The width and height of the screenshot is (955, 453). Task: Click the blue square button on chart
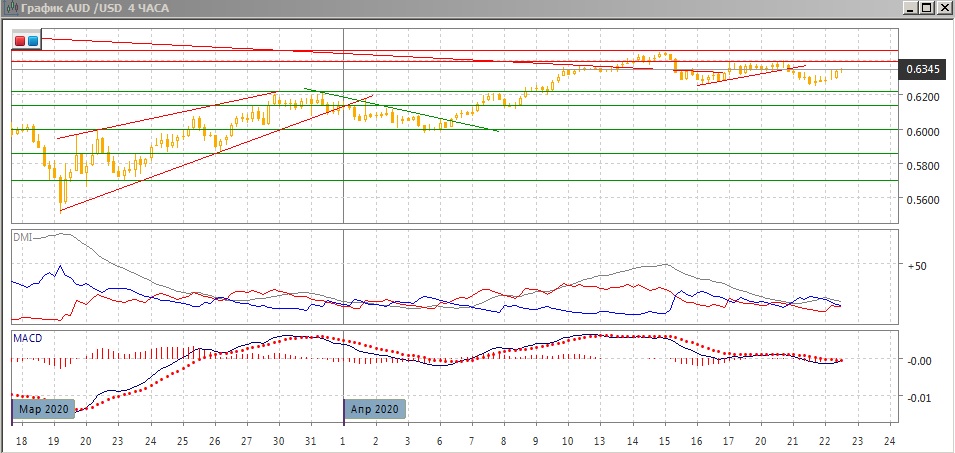[x=33, y=41]
